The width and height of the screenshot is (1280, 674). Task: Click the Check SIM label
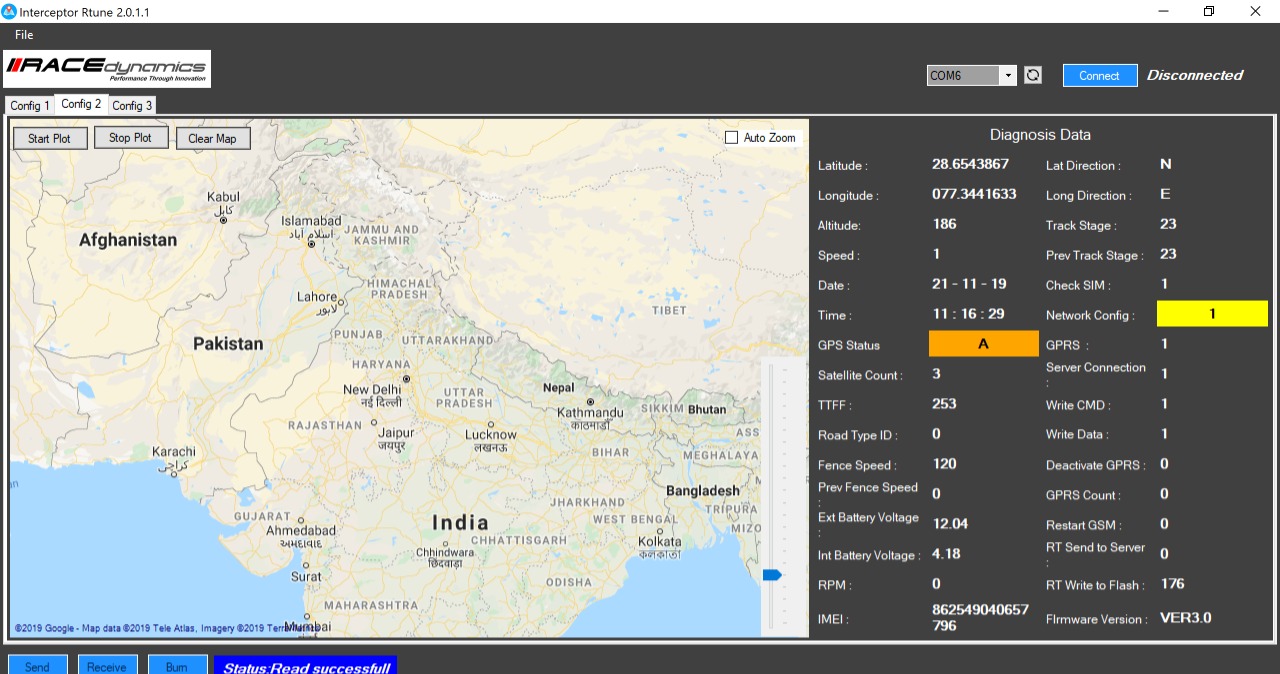(1077, 285)
